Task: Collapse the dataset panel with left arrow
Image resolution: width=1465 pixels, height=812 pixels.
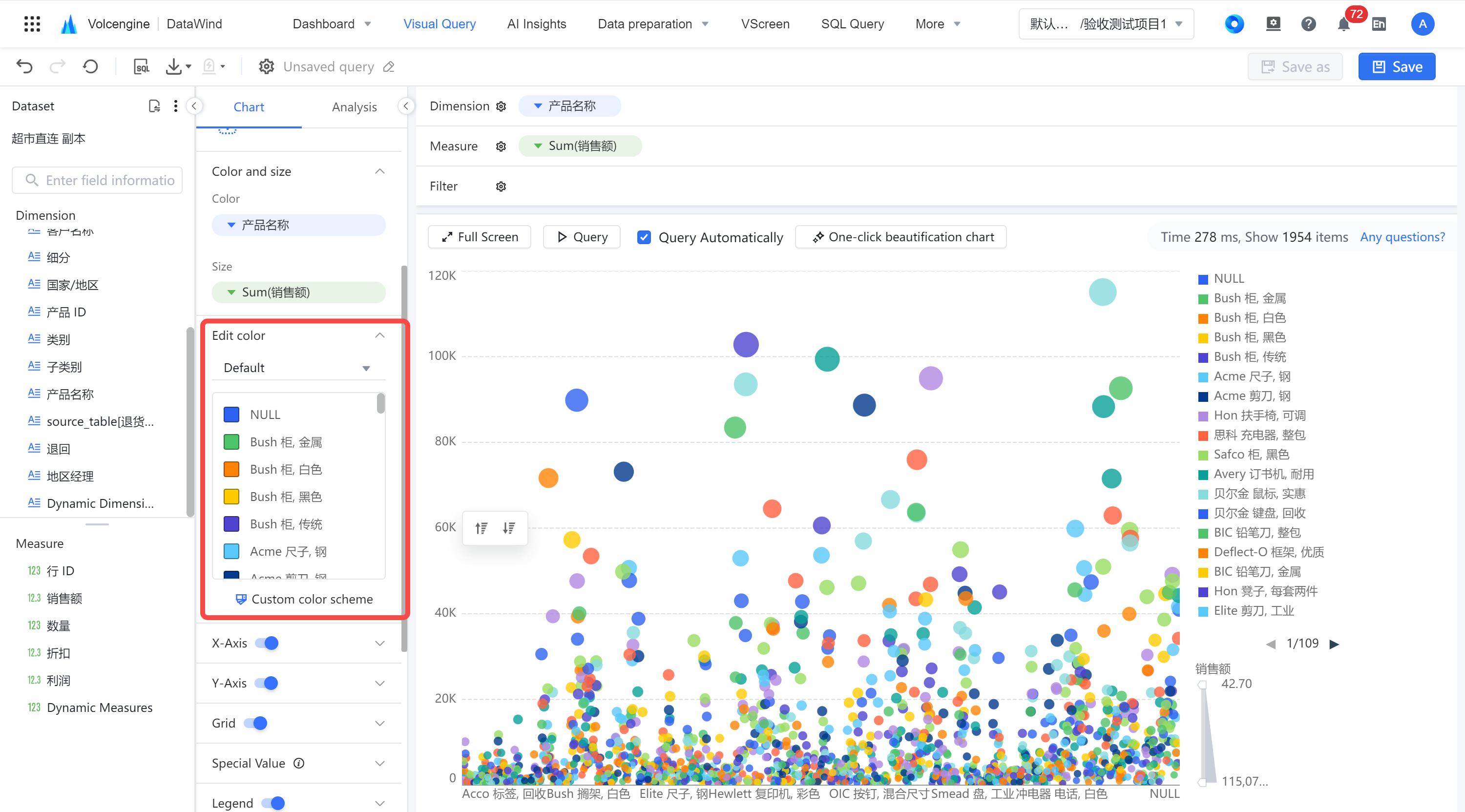Action: click(x=194, y=106)
